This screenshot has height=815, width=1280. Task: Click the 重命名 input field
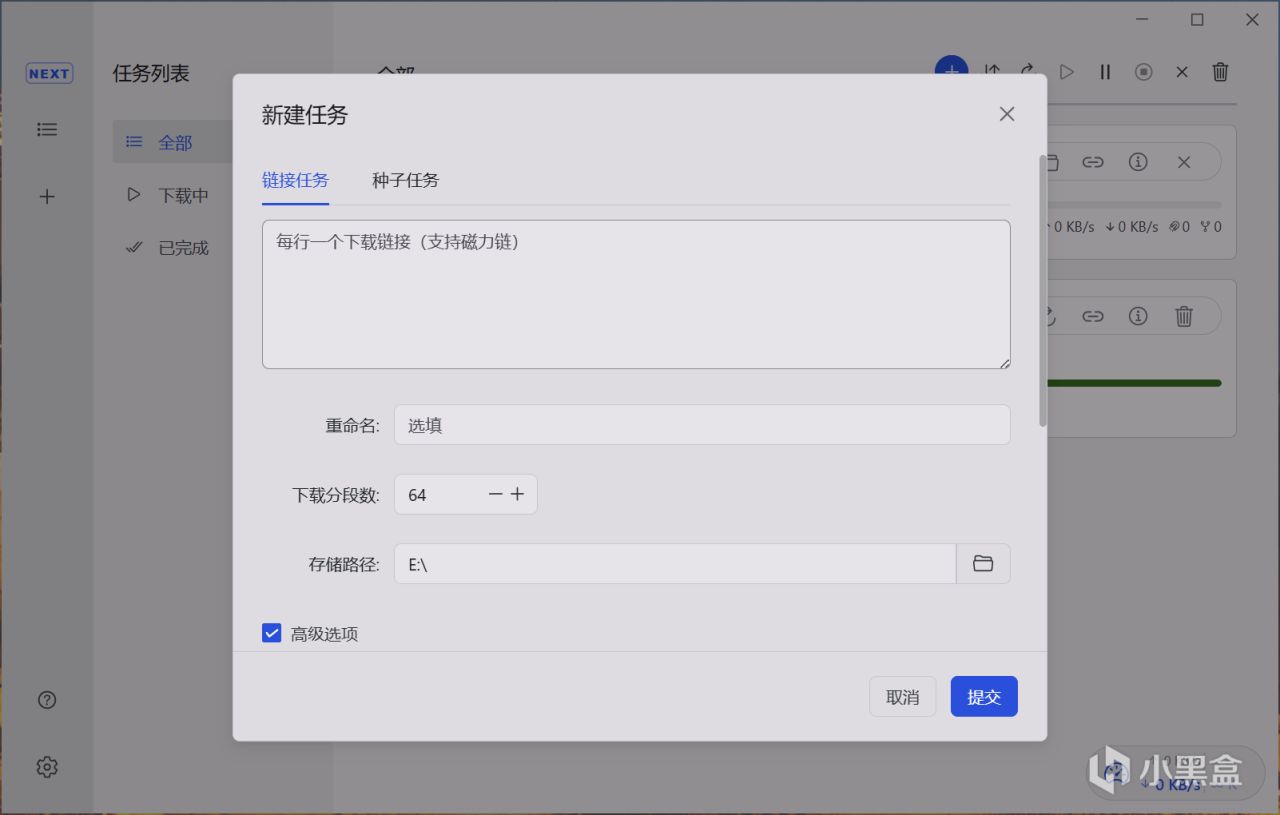pos(702,425)
